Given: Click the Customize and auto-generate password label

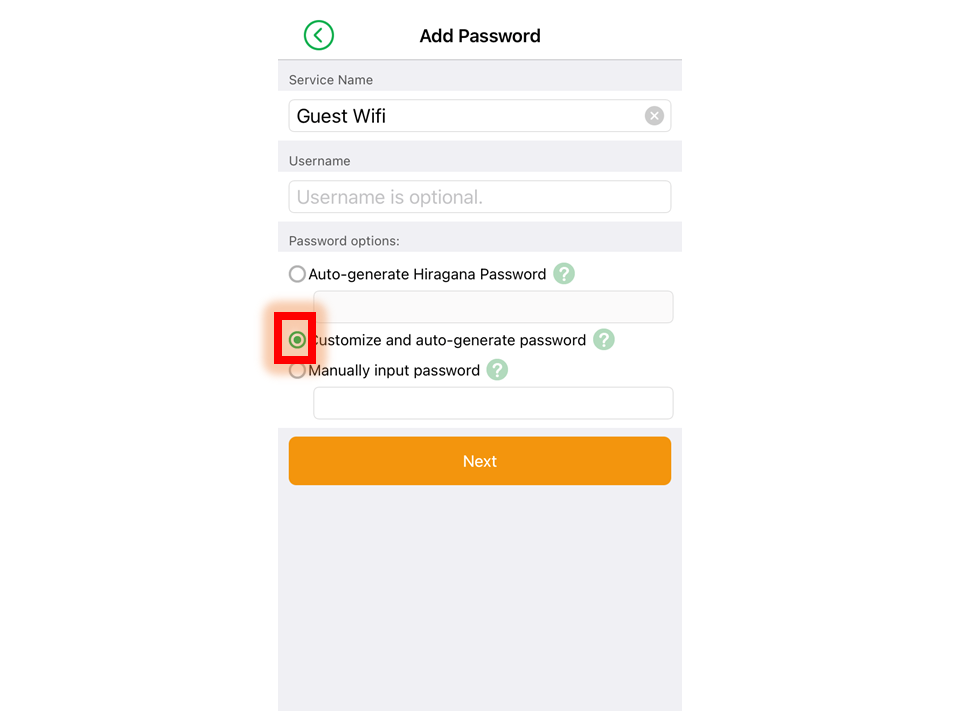Looking at the screenshot, I should tap(450, 340).
